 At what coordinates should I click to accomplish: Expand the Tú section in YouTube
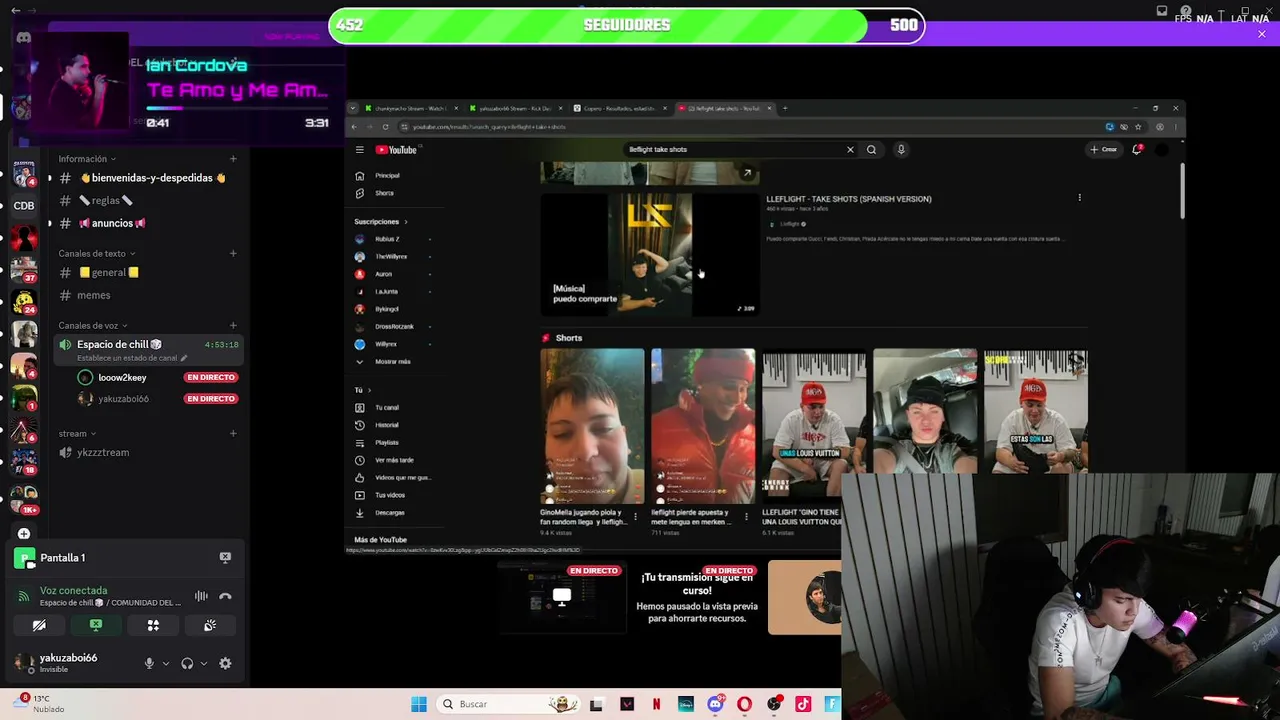pyautogui.click(x=362, y=390)
